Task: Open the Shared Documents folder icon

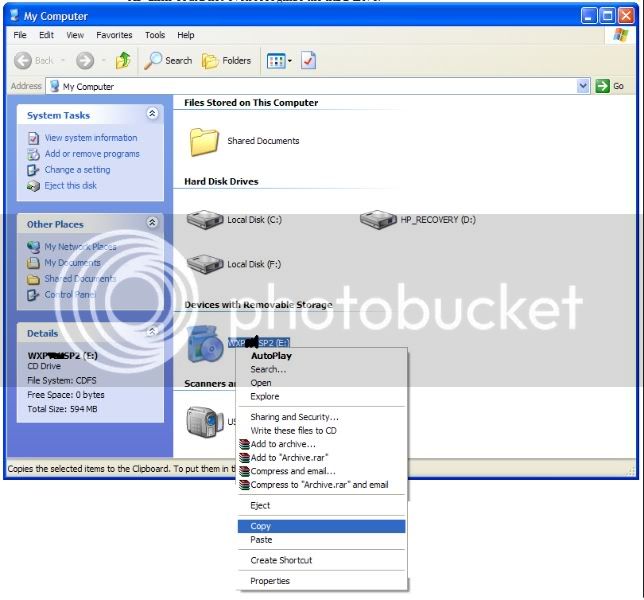Action: point(205,142)
